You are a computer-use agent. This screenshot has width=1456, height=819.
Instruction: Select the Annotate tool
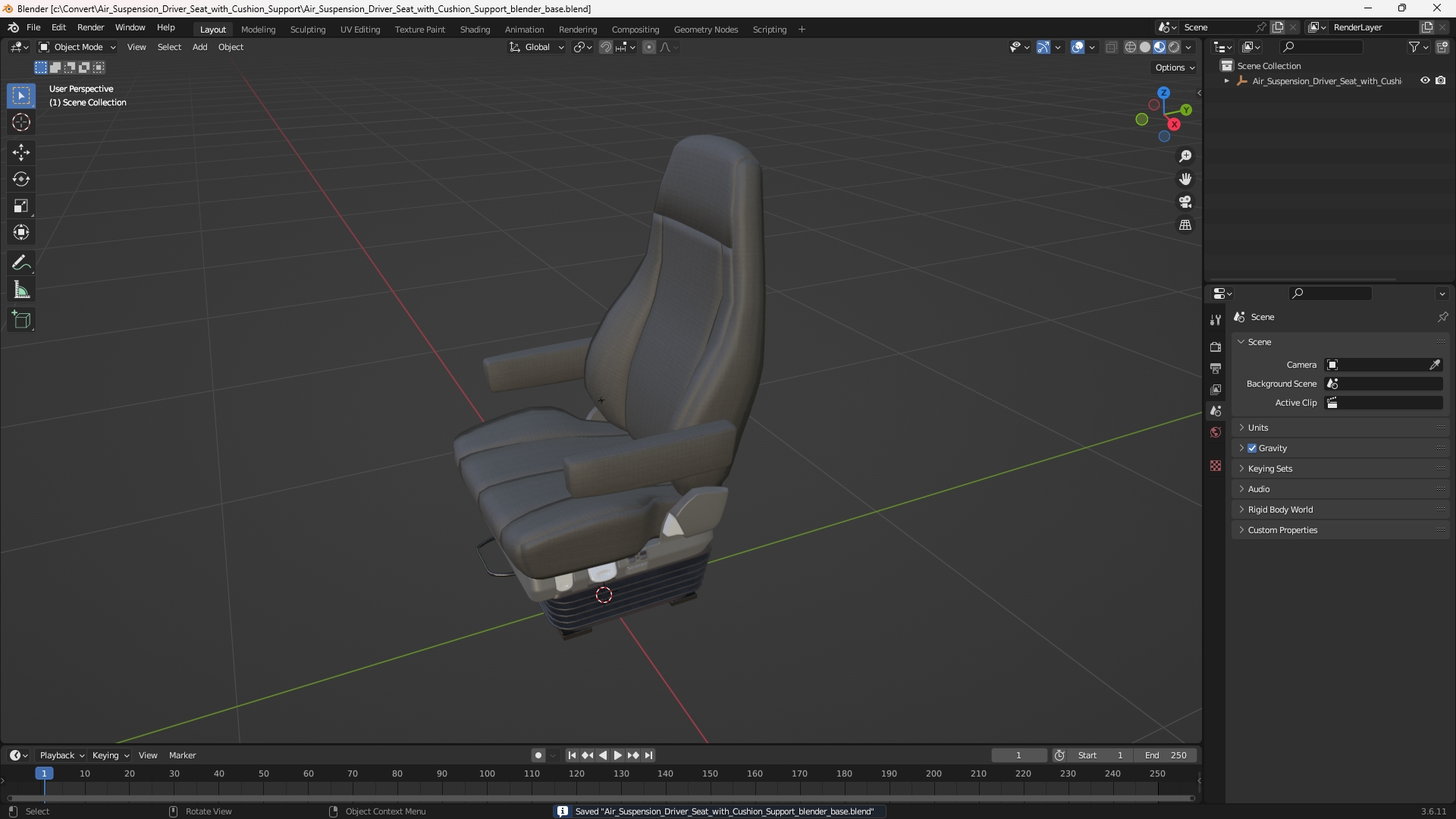[21, 263]
